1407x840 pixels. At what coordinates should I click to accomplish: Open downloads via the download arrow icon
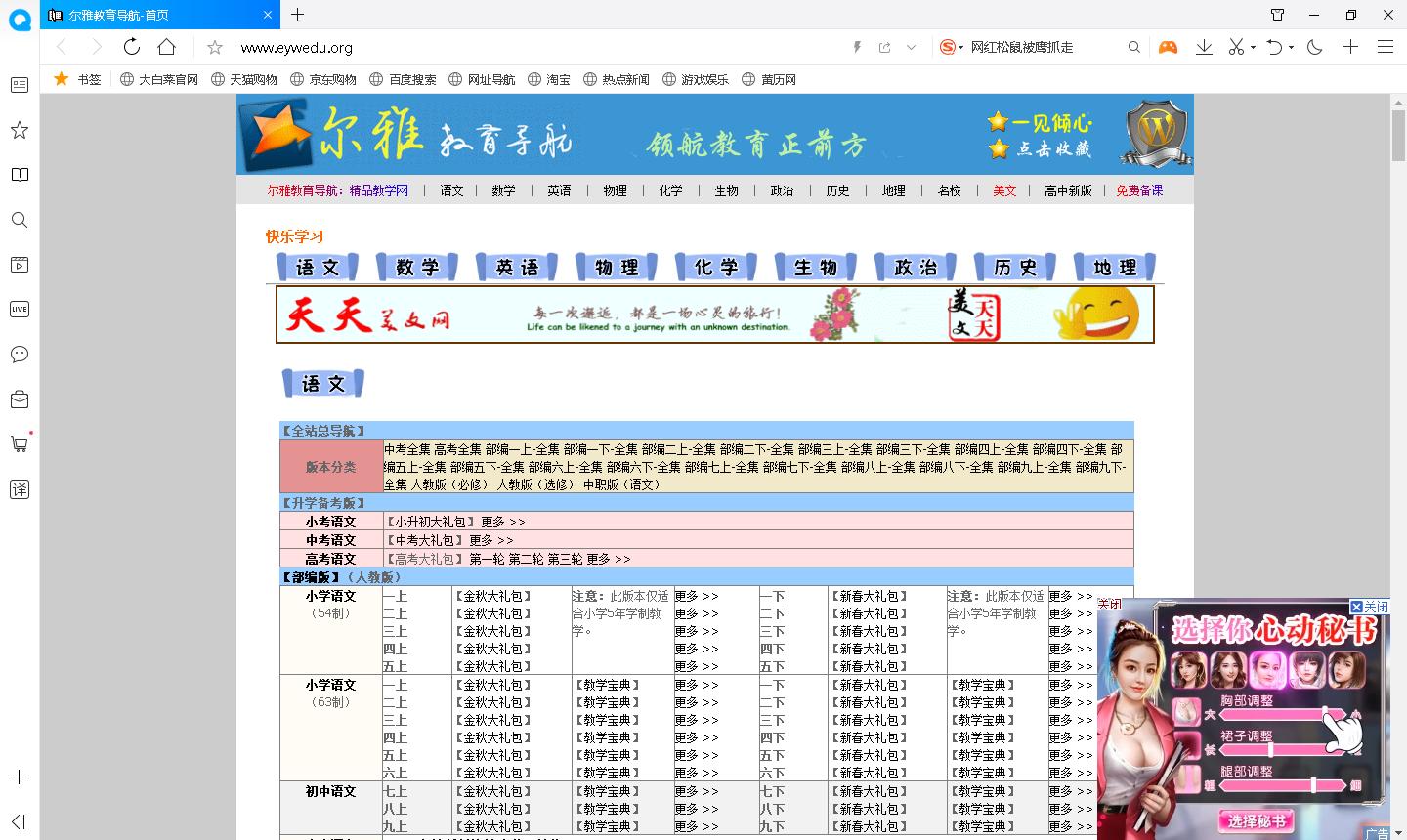click(1204, 46)
